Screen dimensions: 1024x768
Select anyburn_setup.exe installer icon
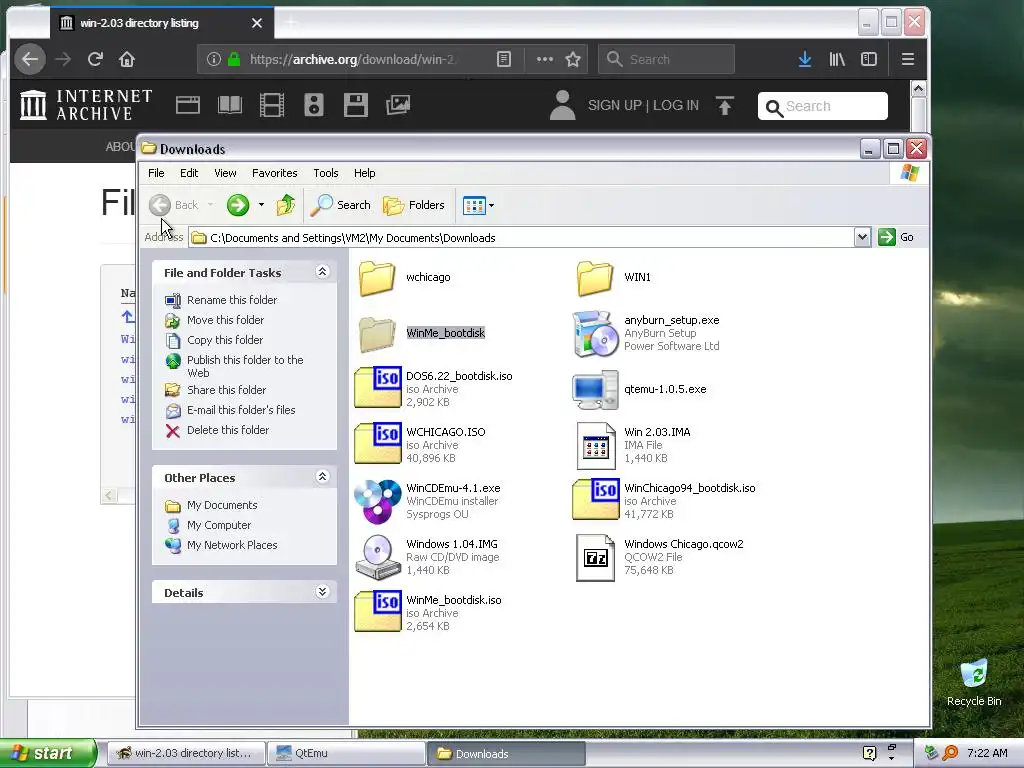pyautogui.click(x=595, y=334)
